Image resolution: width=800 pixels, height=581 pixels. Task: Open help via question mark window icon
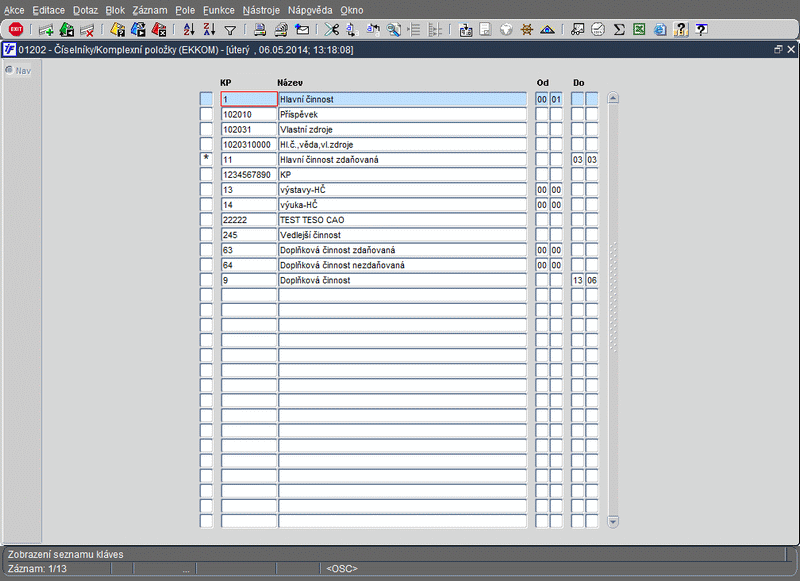[702, 30]
